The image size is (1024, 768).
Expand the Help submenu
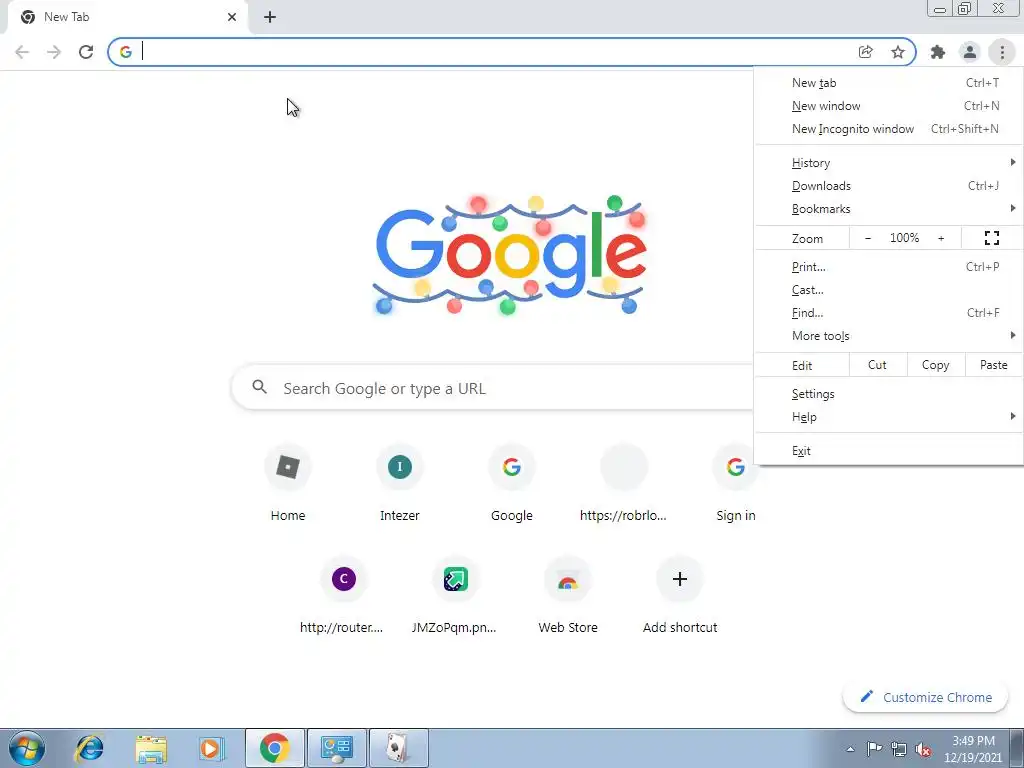(x=889, y=417)
